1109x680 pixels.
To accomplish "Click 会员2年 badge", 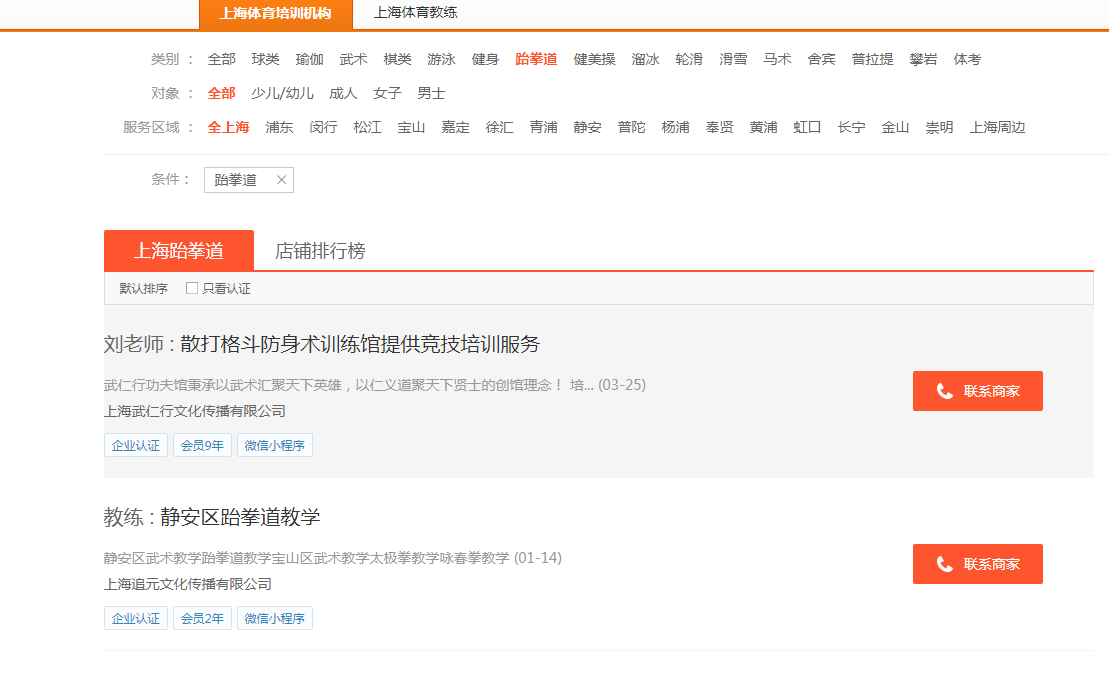I will [x=202, y=618].
